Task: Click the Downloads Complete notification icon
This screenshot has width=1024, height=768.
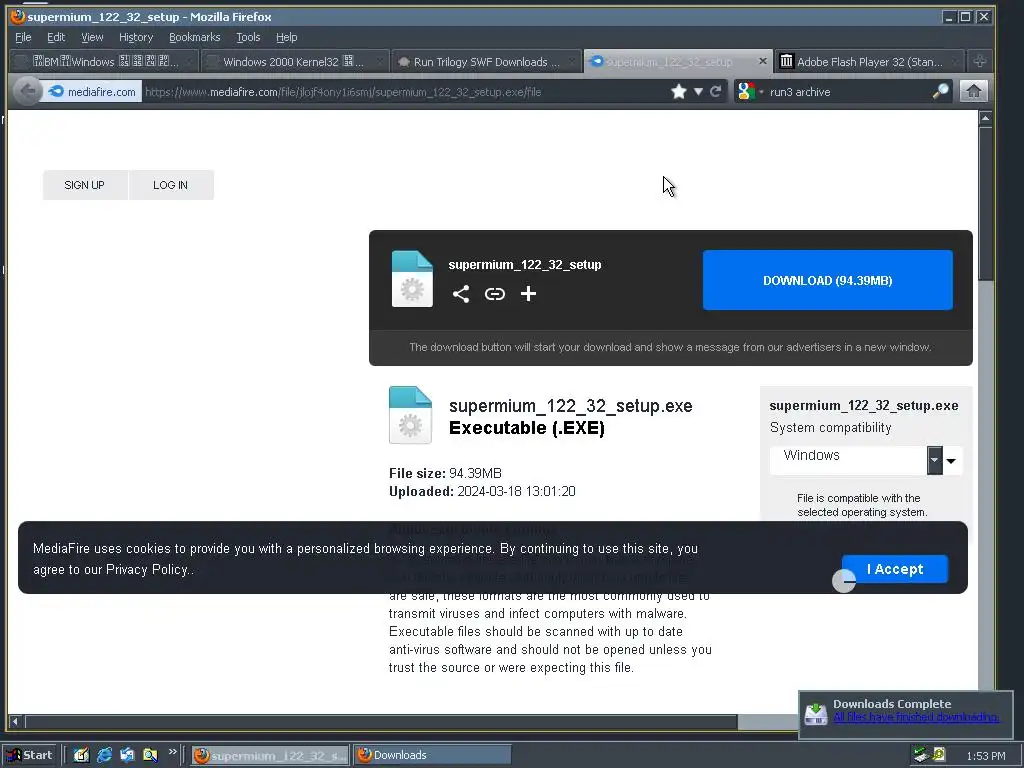Action: click(816, 713)
